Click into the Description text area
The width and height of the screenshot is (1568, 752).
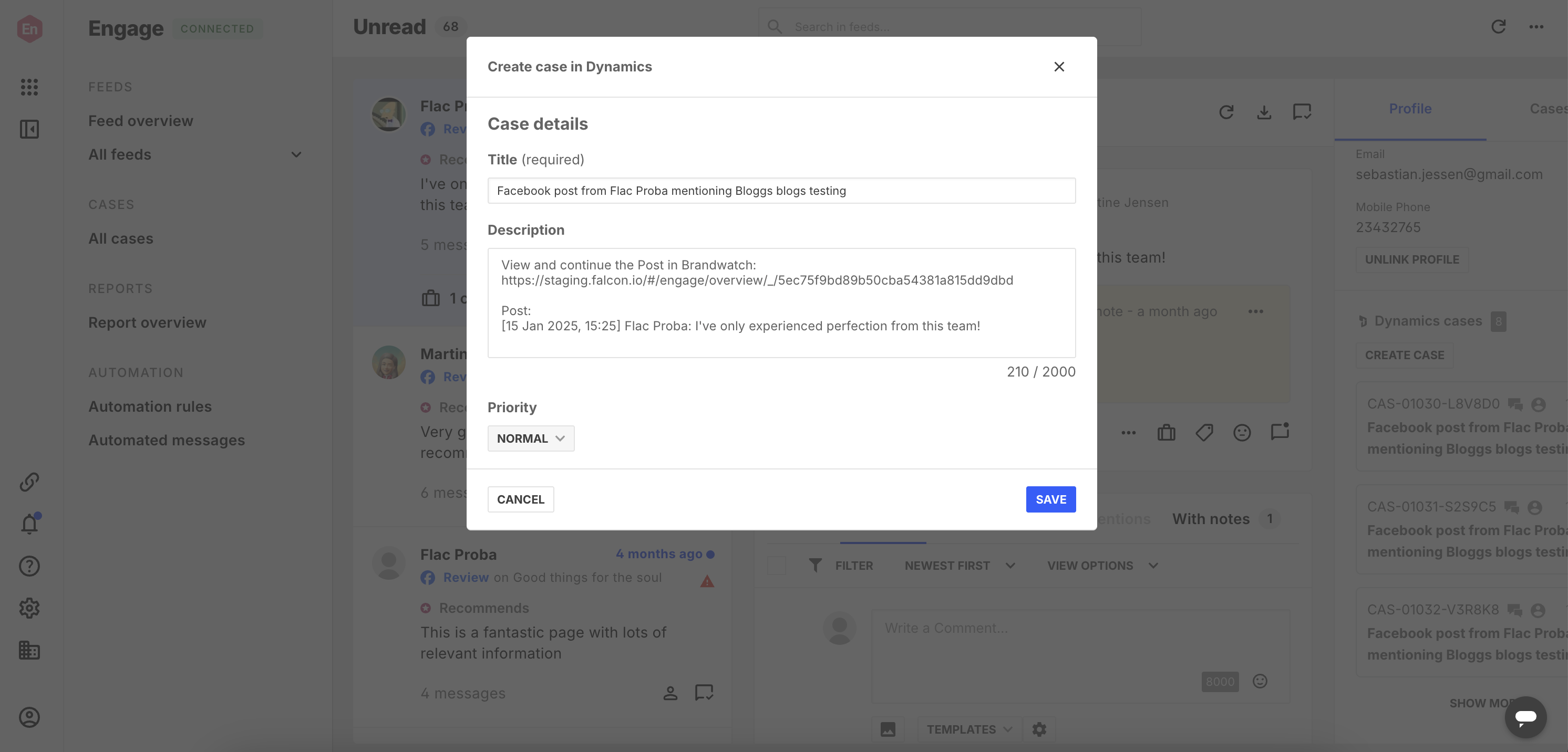[x=781, y=302]
